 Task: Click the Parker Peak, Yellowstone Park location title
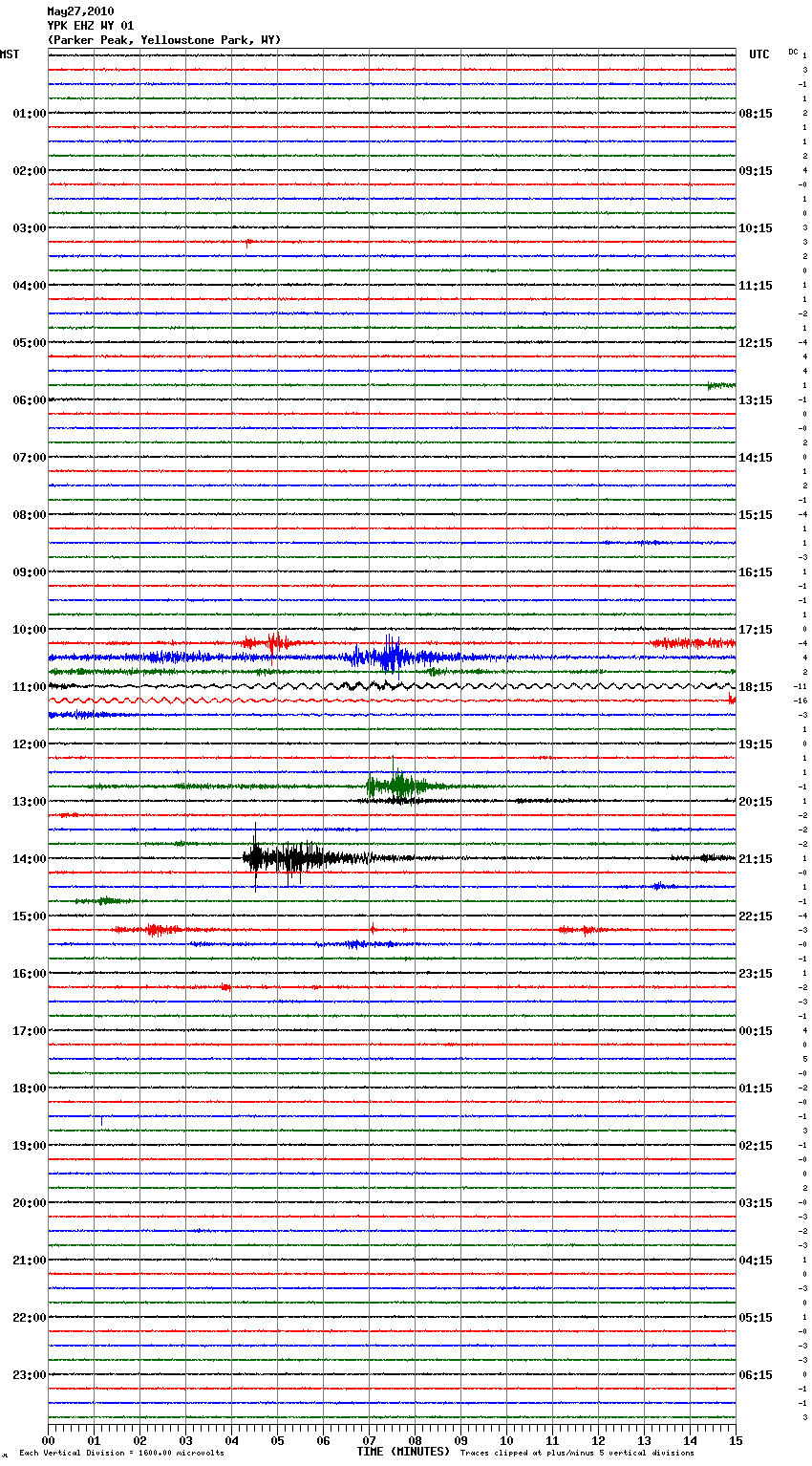(x=164, y=40)
